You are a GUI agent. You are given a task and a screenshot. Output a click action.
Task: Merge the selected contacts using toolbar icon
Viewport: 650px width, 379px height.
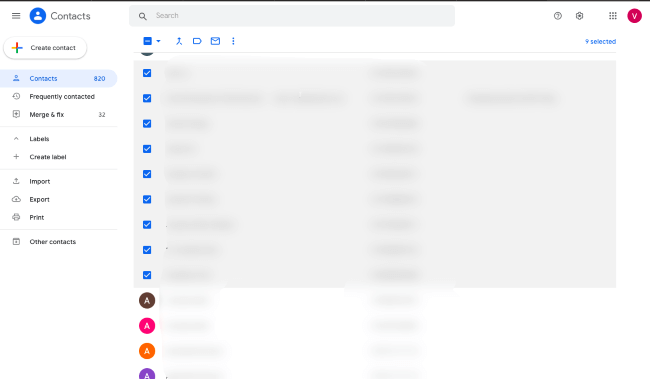point(179,41)
